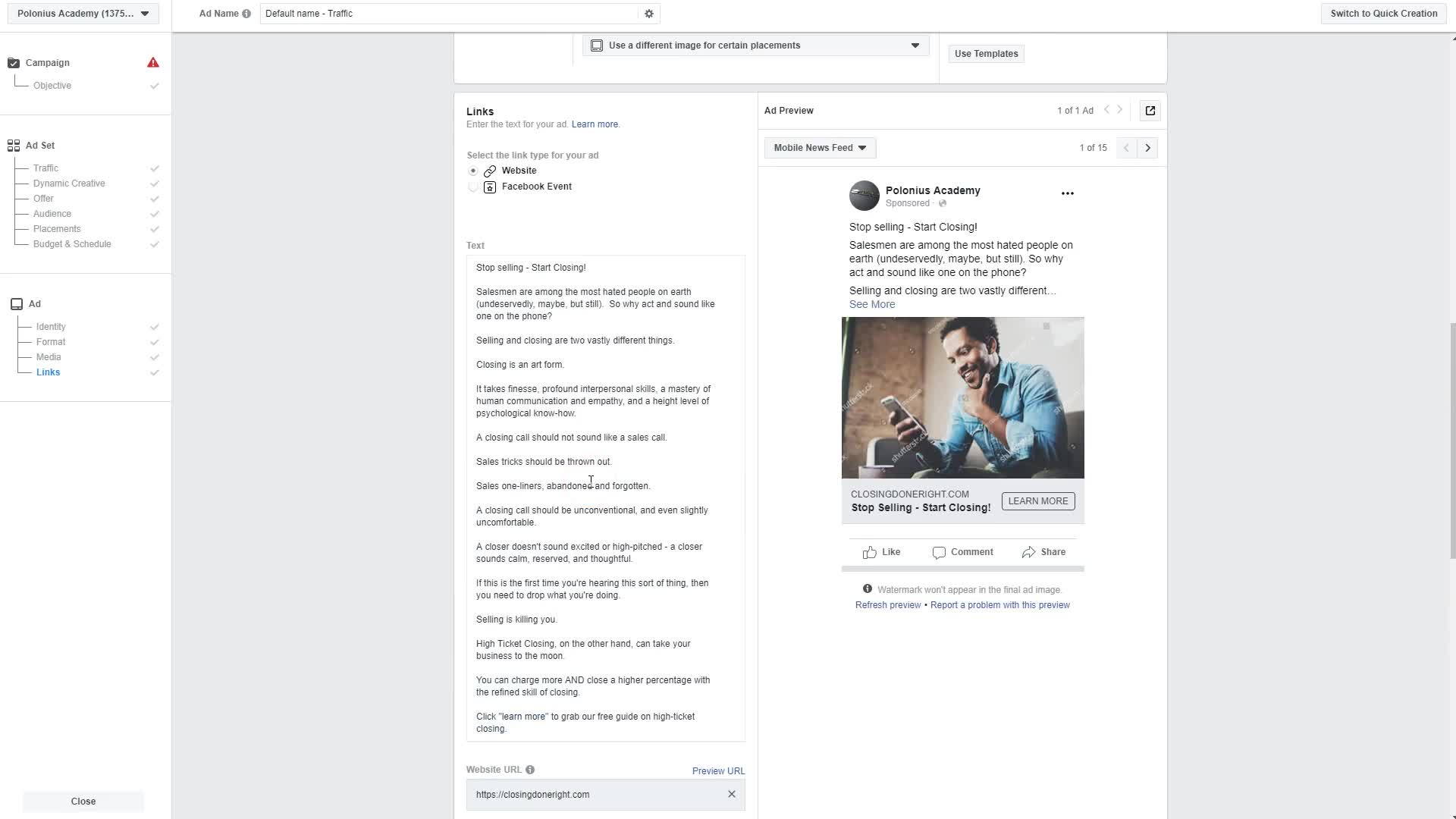
Task: Open Budget & Schedule in sidebar
Action: point(72,244)
